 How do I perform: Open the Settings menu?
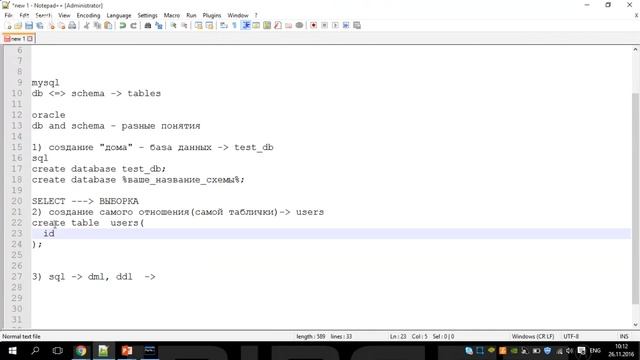click(x=147, y=15)
